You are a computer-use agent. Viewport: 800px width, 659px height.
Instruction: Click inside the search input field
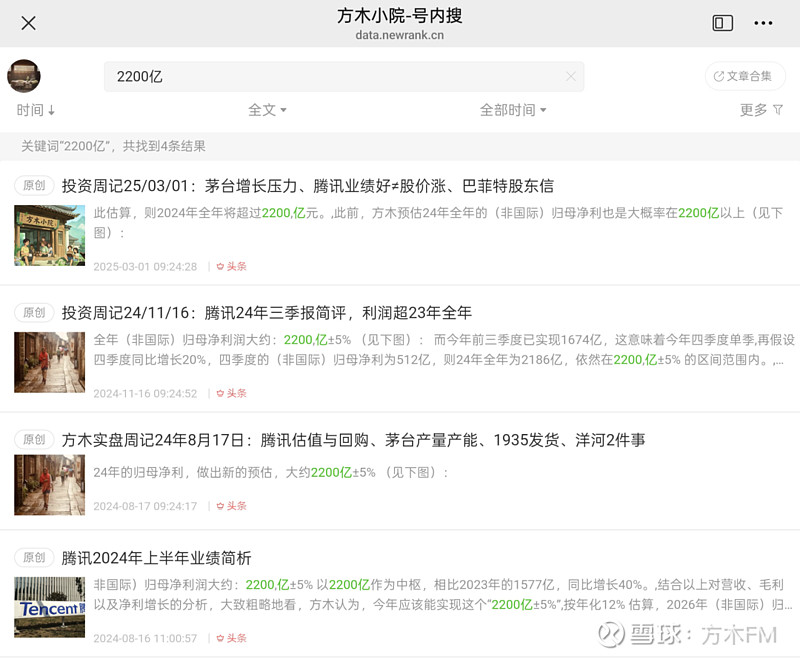[x=300, y=76]
